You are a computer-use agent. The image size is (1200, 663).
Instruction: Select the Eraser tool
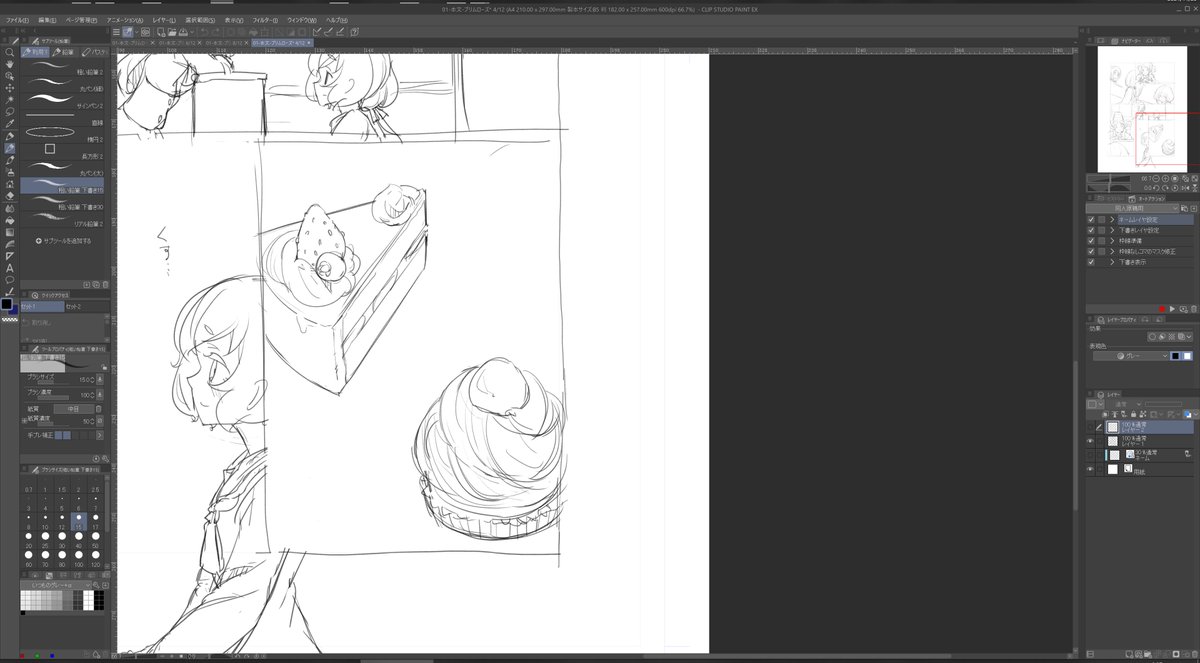point(9,196)
